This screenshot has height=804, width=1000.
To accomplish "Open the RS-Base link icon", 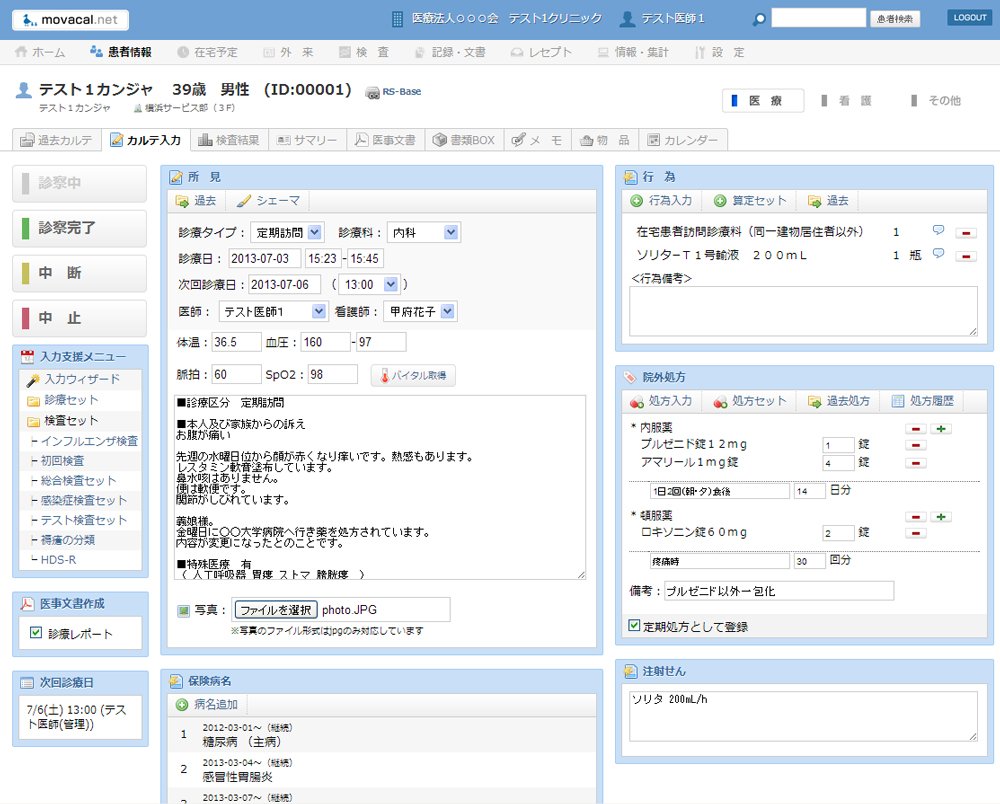I will [x=372, y=93].
